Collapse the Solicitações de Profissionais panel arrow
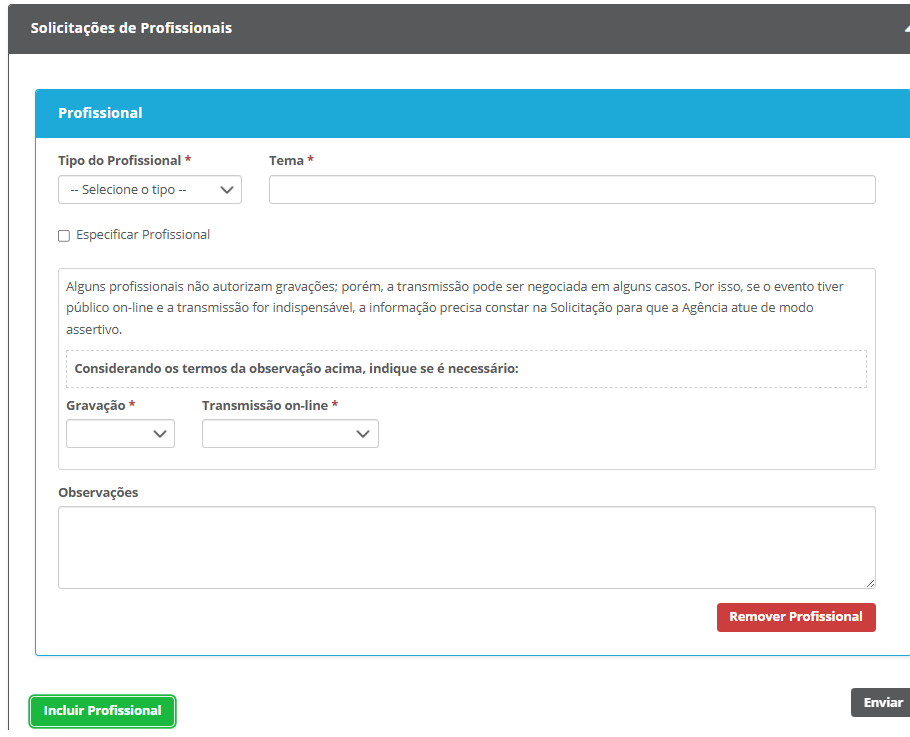The image size is (910, 737). click(905, 29)
